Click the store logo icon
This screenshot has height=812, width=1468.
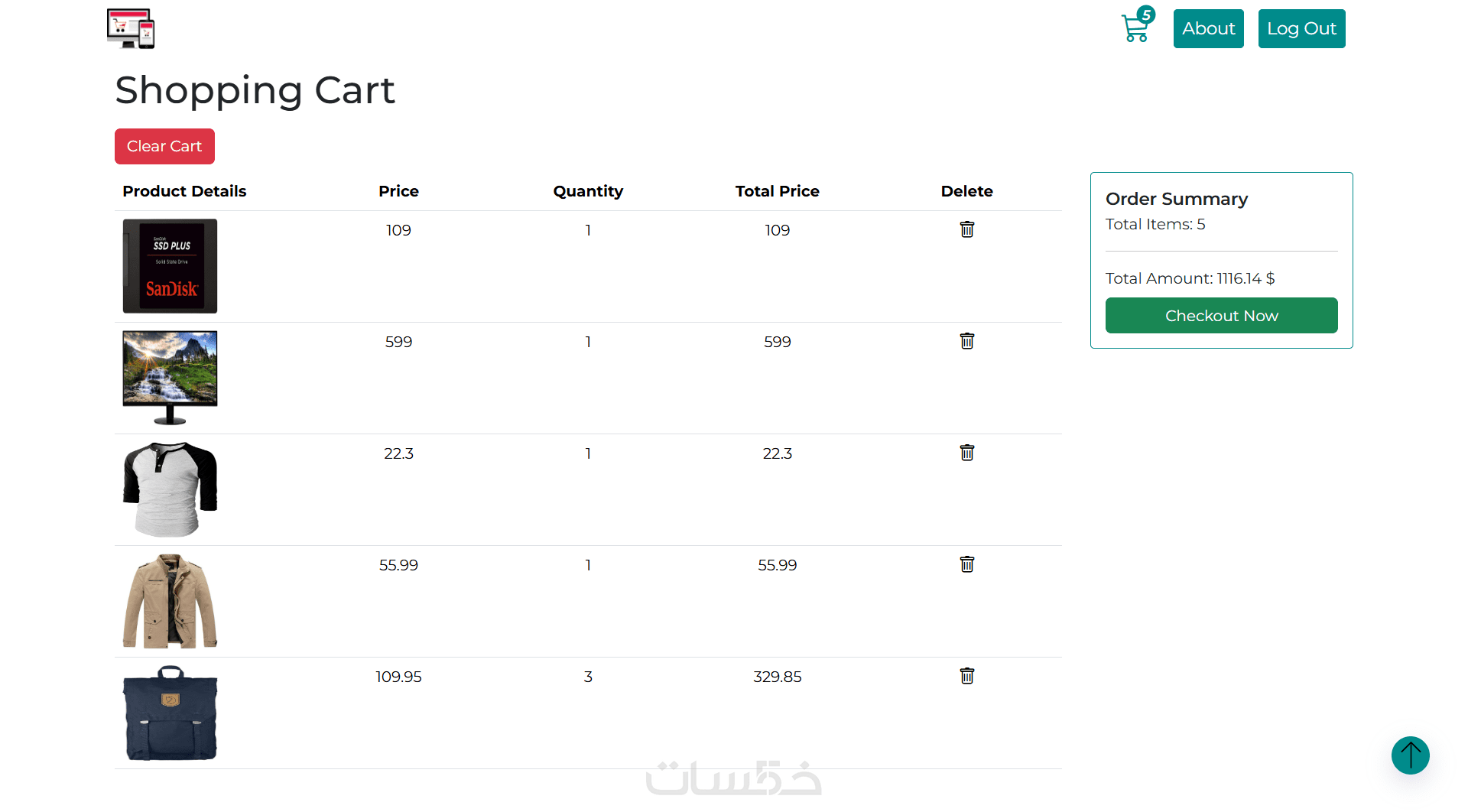click(131, 28)
